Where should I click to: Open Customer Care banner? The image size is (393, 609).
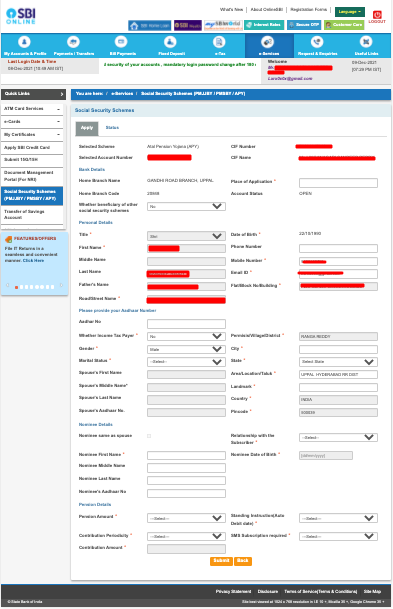pyautogui.click(x=344, y=25)
